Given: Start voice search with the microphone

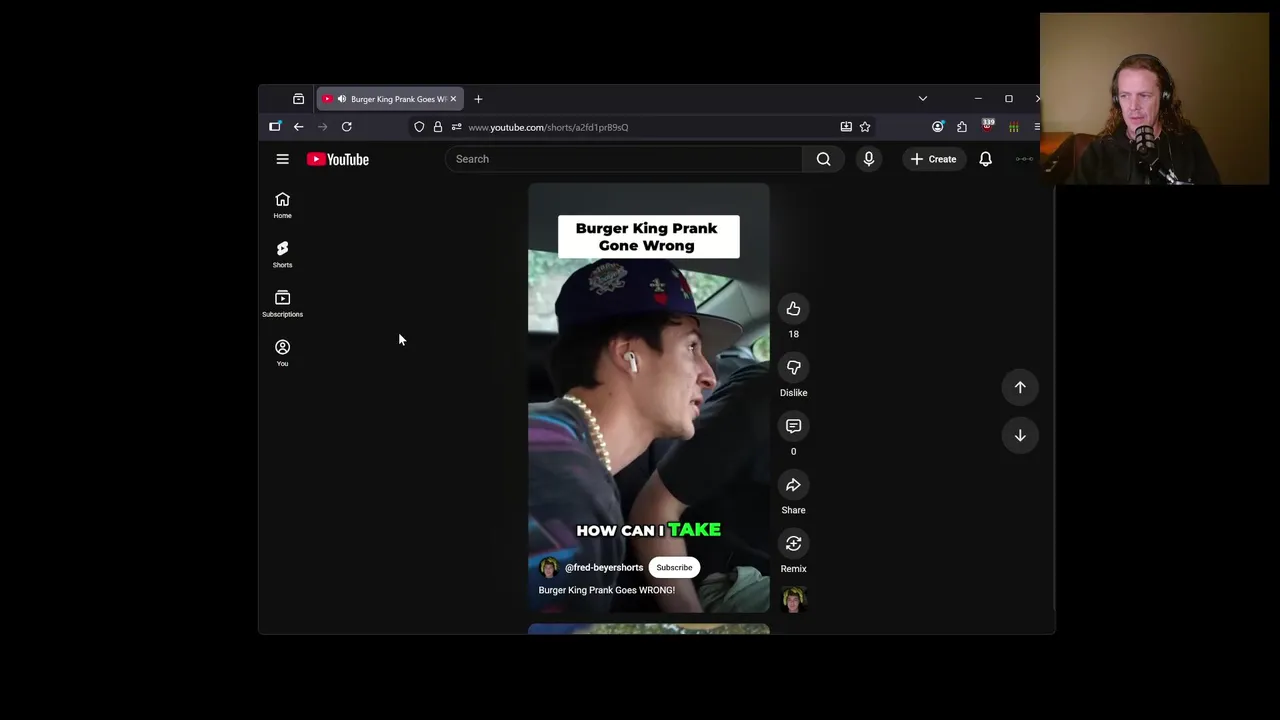Looking at the screenshot, I should tap(869, 159).
